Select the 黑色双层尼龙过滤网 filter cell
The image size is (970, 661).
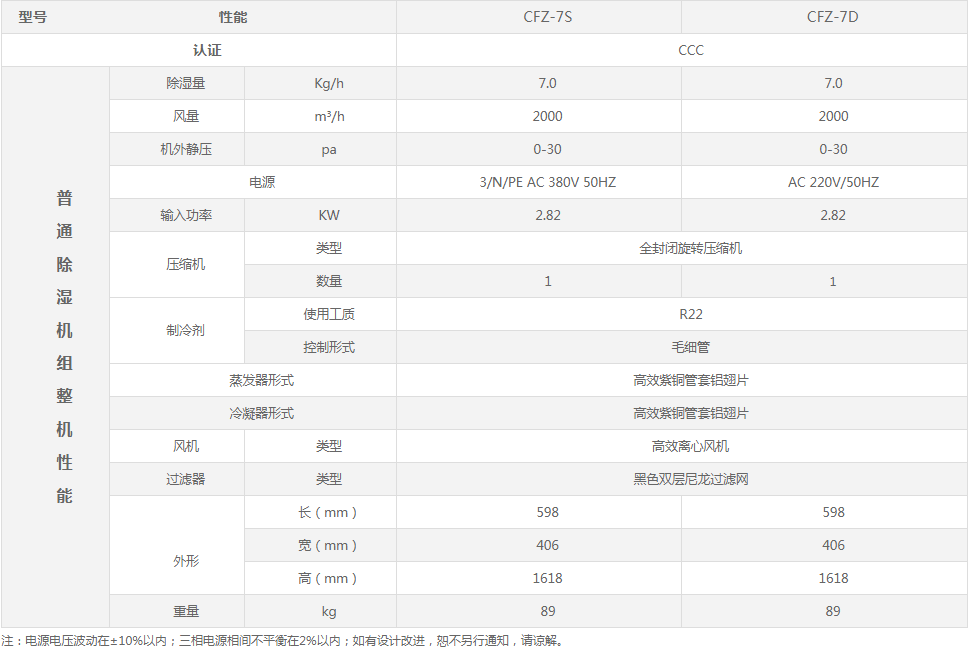click(690, 479)
